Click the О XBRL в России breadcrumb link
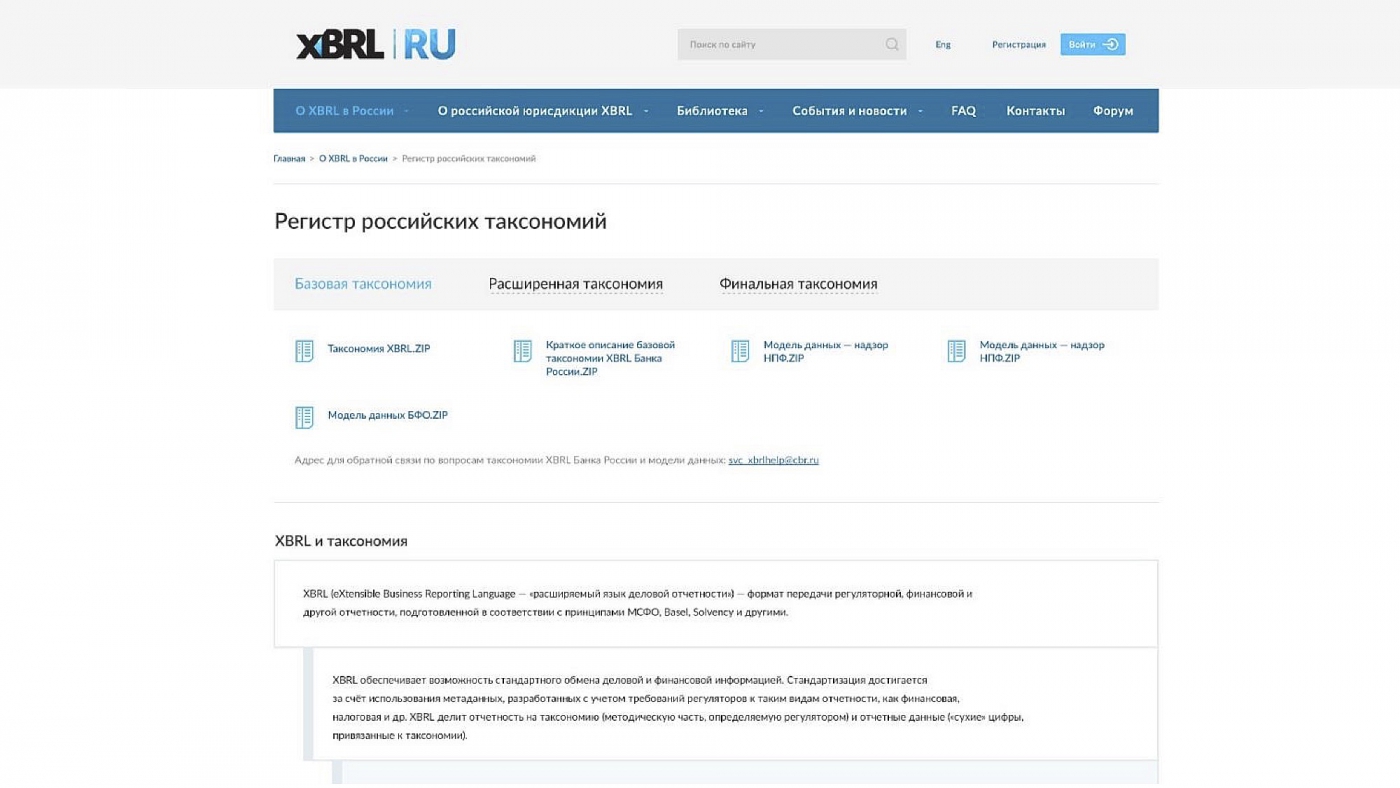This screenshot has width=1400, height=788. tap(353, 159)
